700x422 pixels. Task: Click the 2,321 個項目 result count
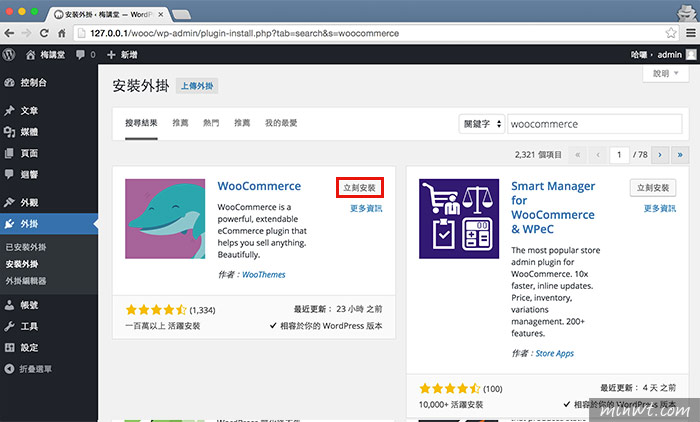(x=538, y=155)
